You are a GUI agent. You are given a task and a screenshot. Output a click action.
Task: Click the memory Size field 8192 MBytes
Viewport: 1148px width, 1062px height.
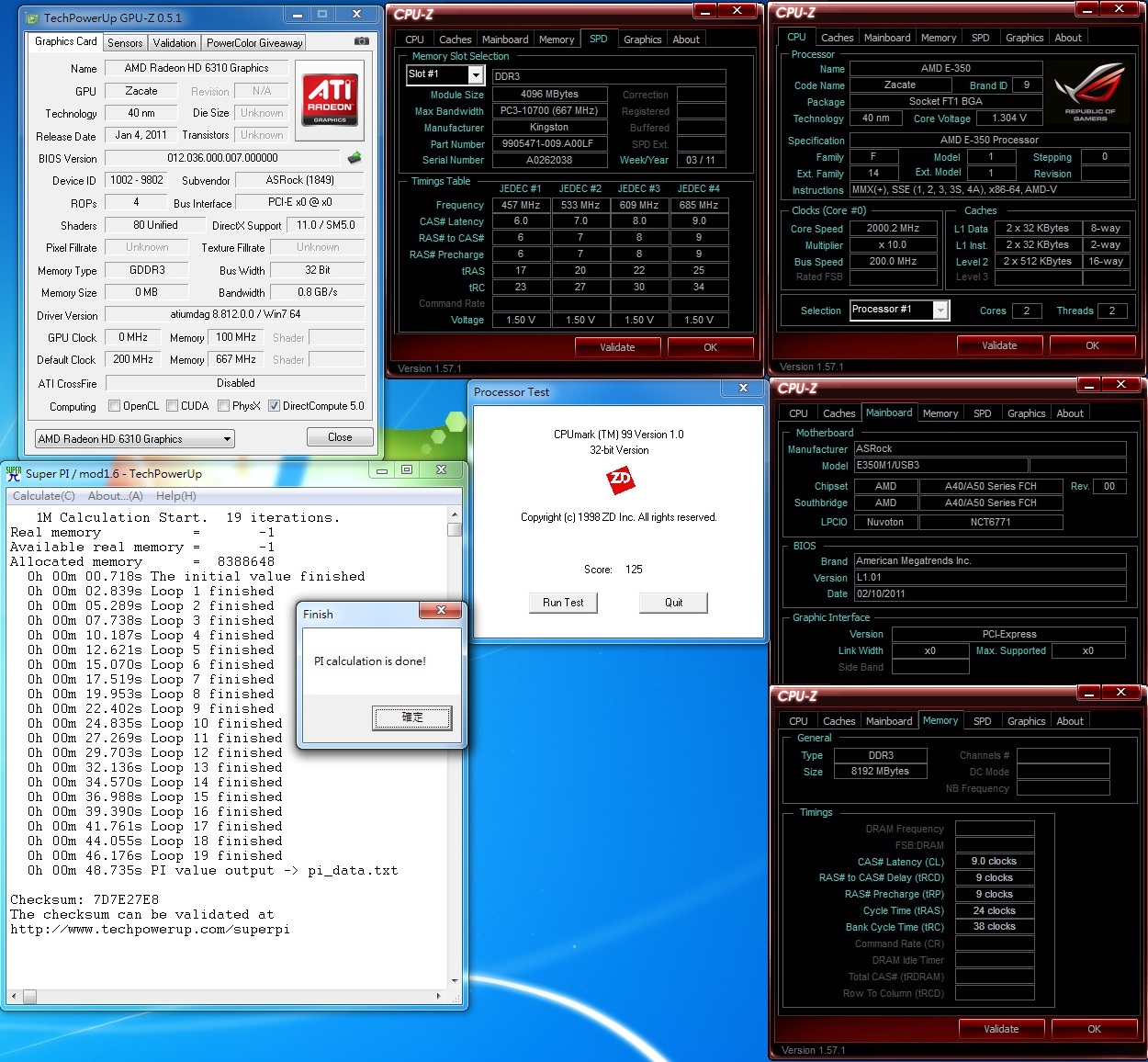click(880, 772)
